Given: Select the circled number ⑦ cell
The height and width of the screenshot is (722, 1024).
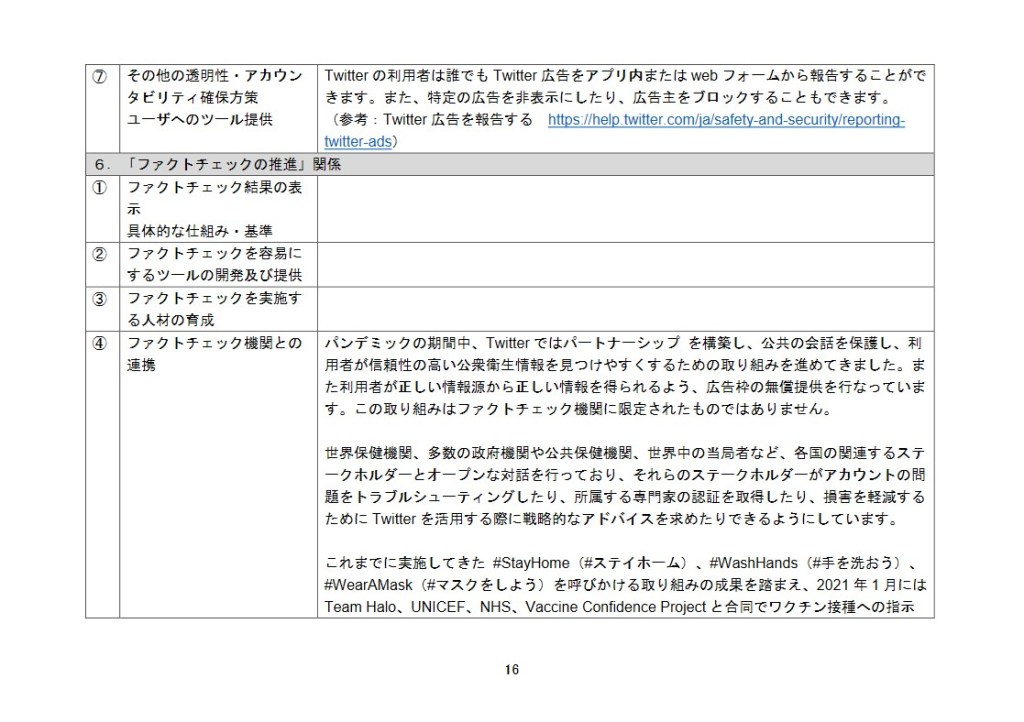Looking at the screenshot, I should click(101, 77).
